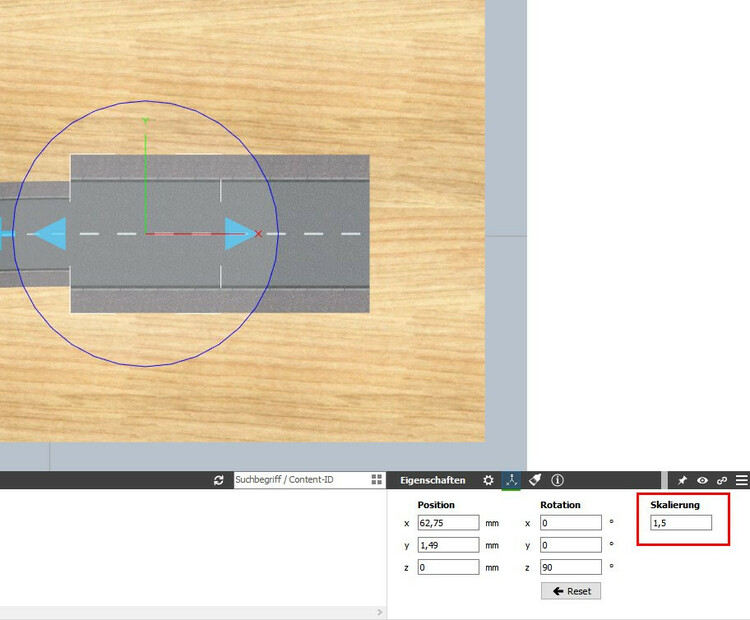
Task: Click the left blue arrow on the road
Action: tap(50, 234)
